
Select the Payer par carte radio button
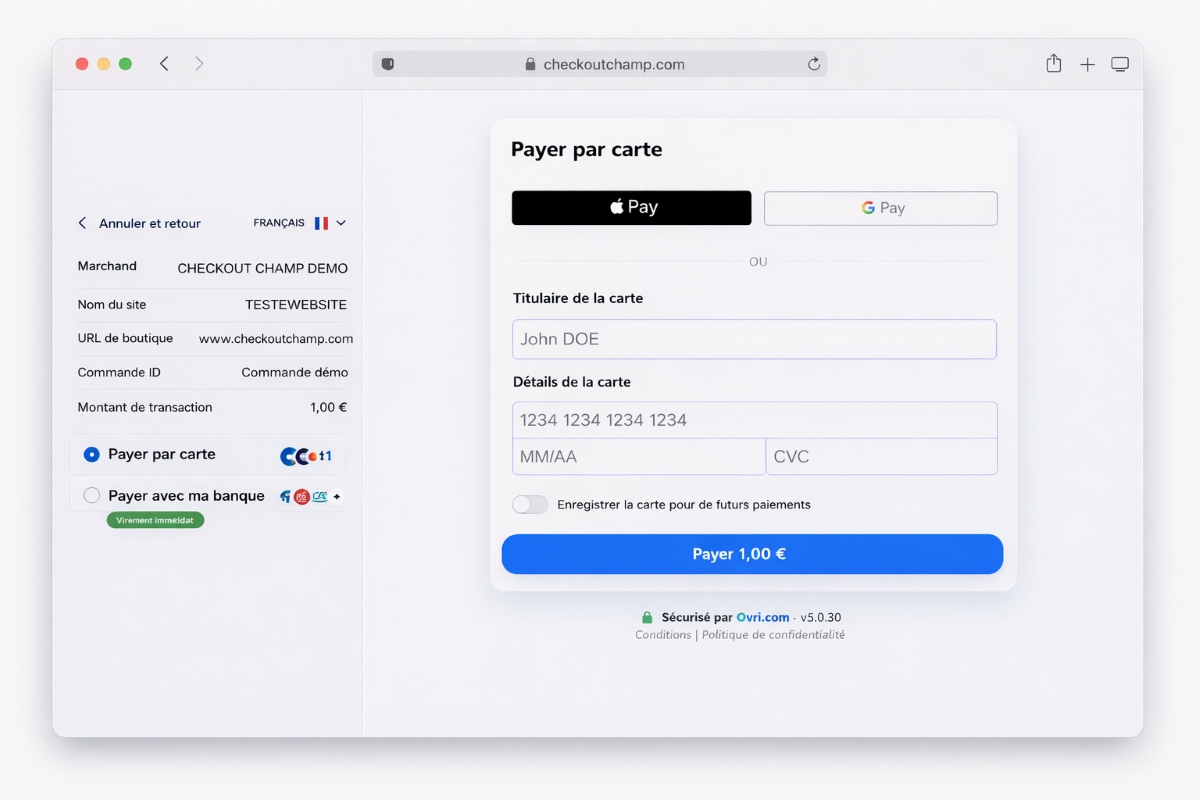(92, 454)
